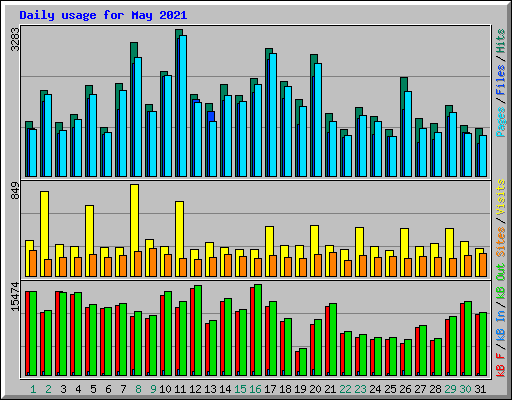Viewport: 512px width, 400px height.
Task: Click the 3283 axis value label
Action: tap(15, 39)
